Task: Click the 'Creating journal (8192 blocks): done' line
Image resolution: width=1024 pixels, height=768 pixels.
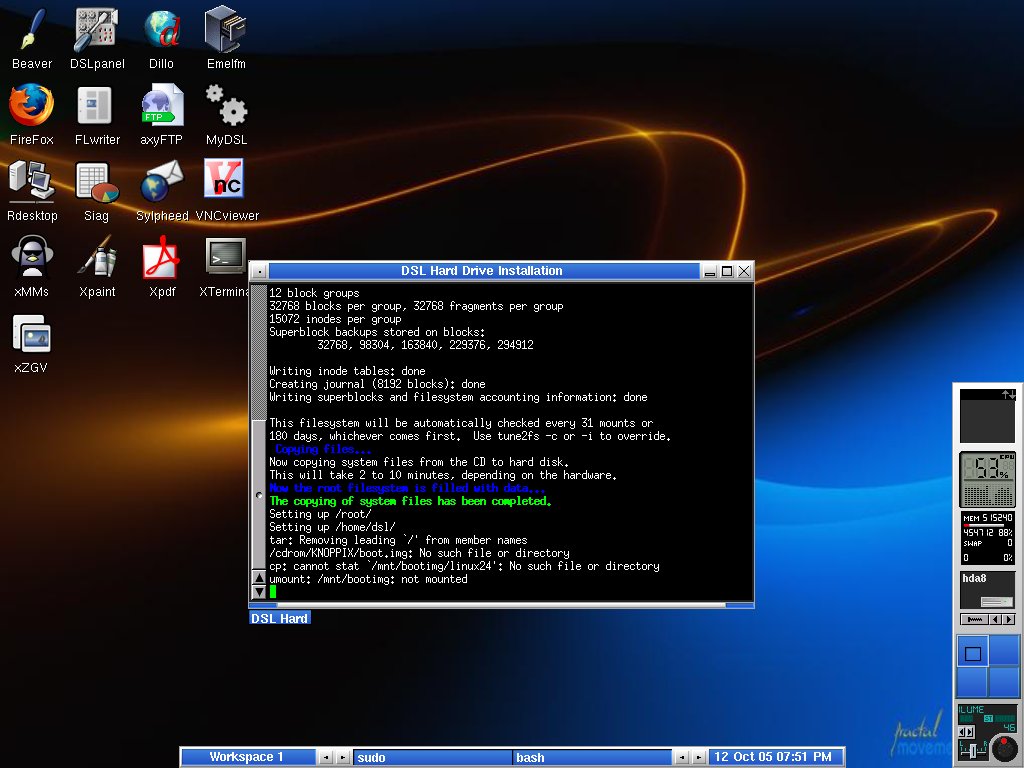Action: pos(377,384)
